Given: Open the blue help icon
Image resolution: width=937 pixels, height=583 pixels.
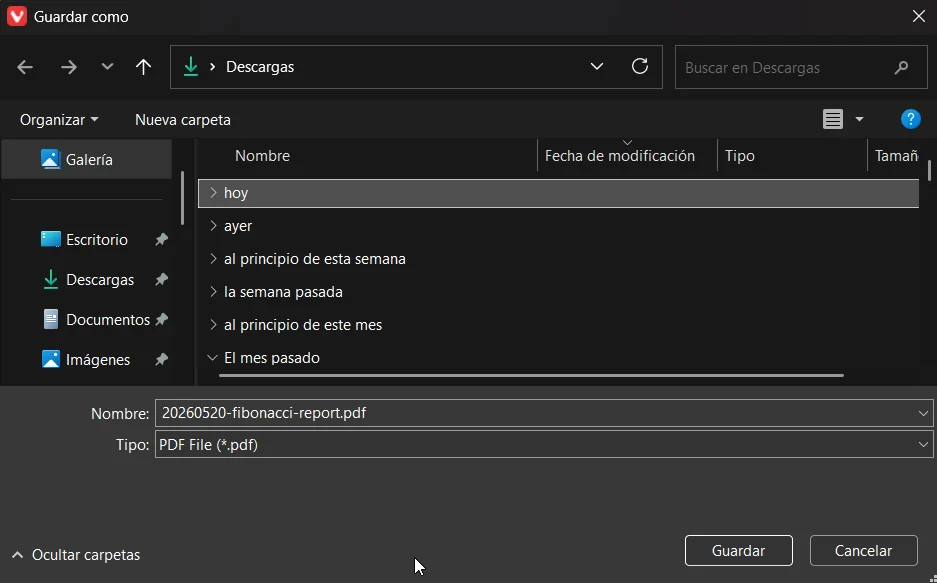Looking at the screenshot, I should pyautogui.click(x=910, y=119).
